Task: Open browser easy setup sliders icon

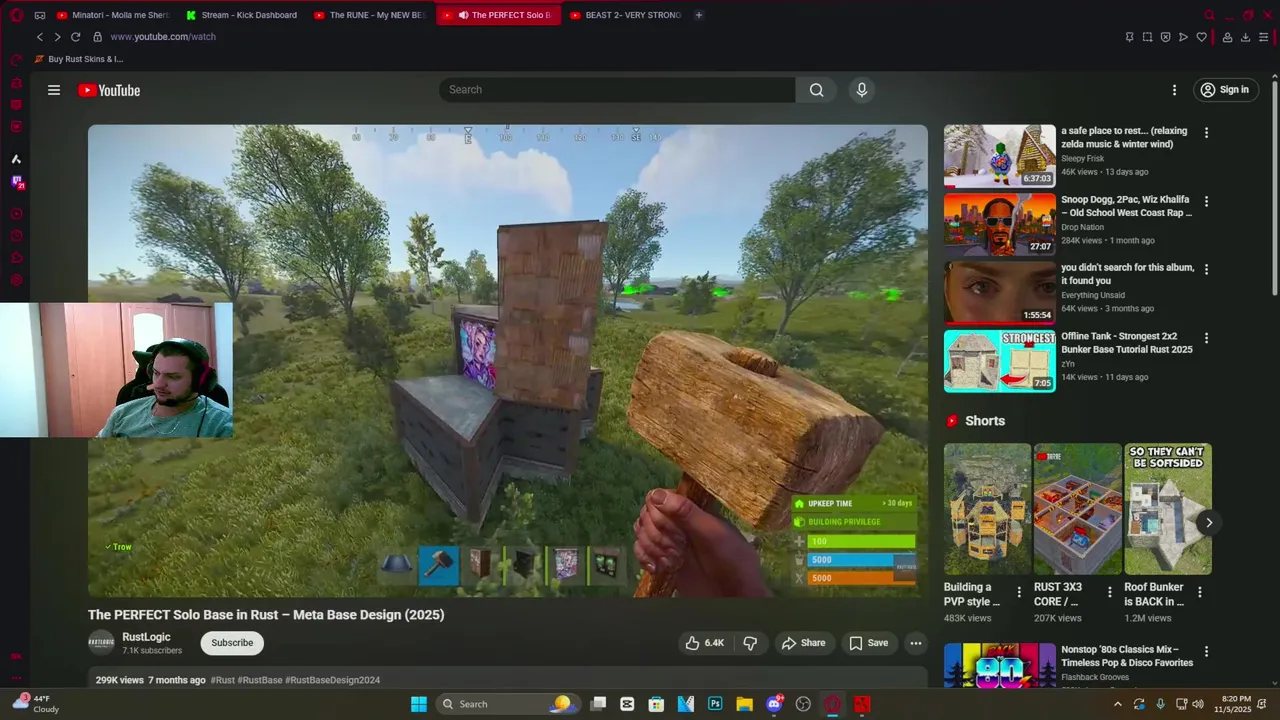Action: point(1264,37)
